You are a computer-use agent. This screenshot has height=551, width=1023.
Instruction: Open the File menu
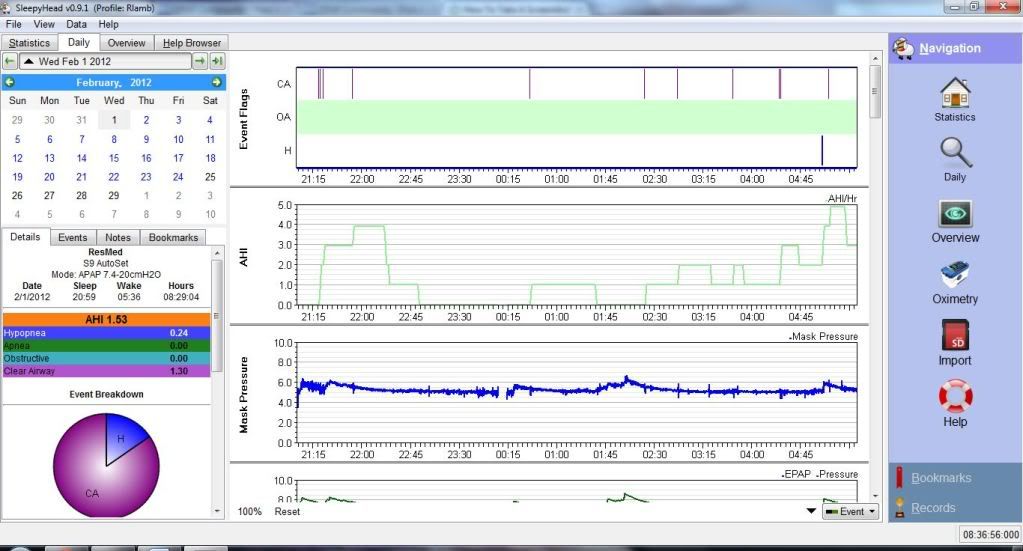(x=14, y=24)
